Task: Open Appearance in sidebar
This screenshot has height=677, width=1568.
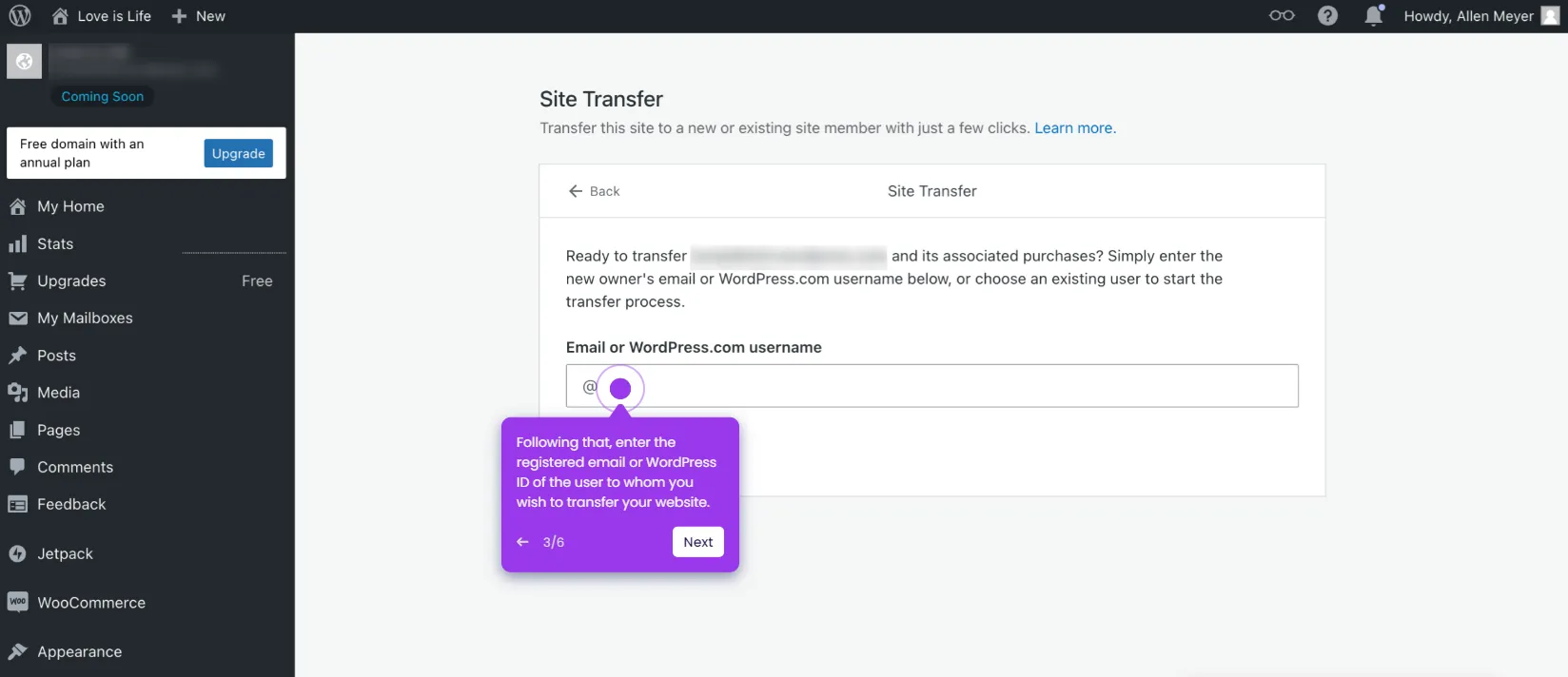Action: (79, 651)
